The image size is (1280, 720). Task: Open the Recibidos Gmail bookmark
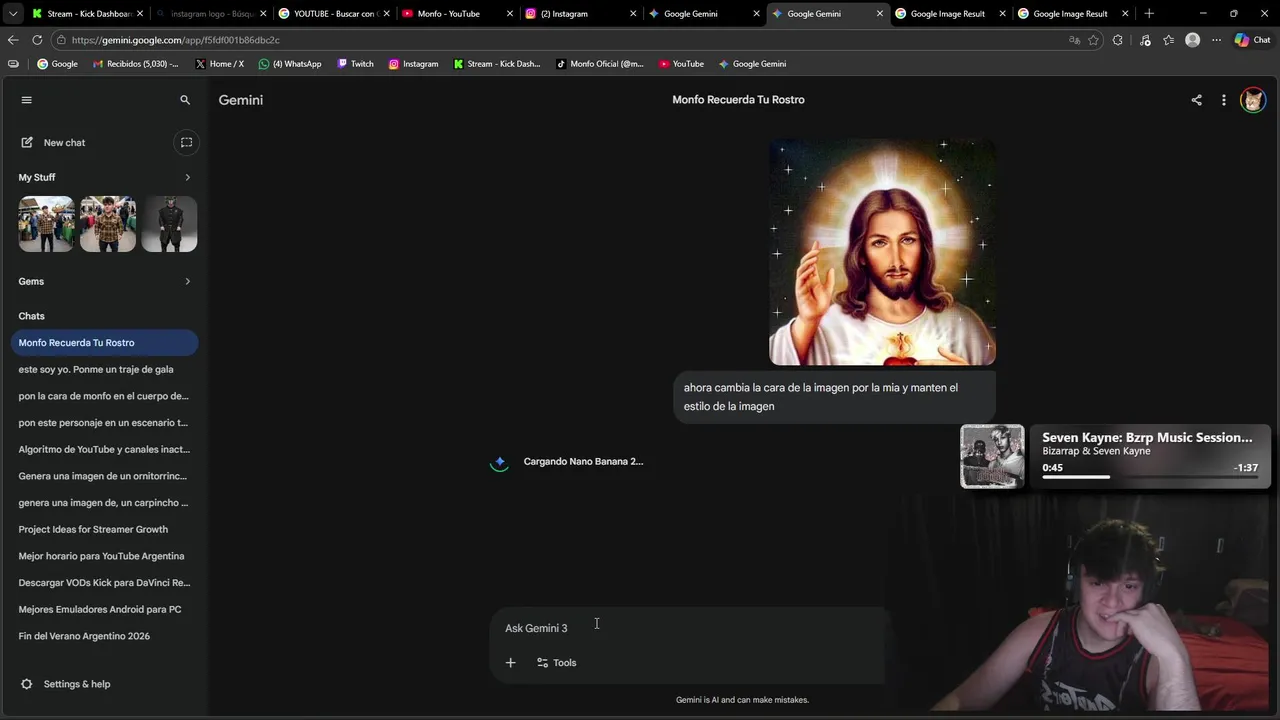(x=135, y=64)
